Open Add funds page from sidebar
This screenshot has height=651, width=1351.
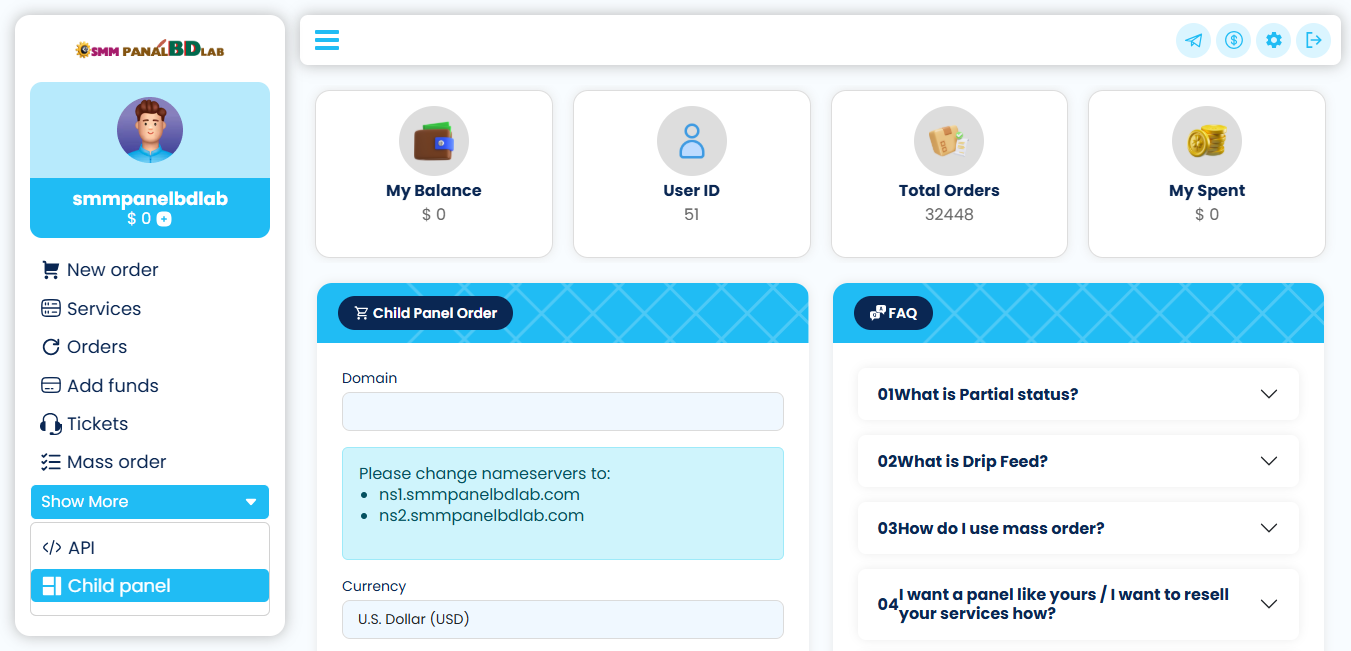tap(112, 386)
